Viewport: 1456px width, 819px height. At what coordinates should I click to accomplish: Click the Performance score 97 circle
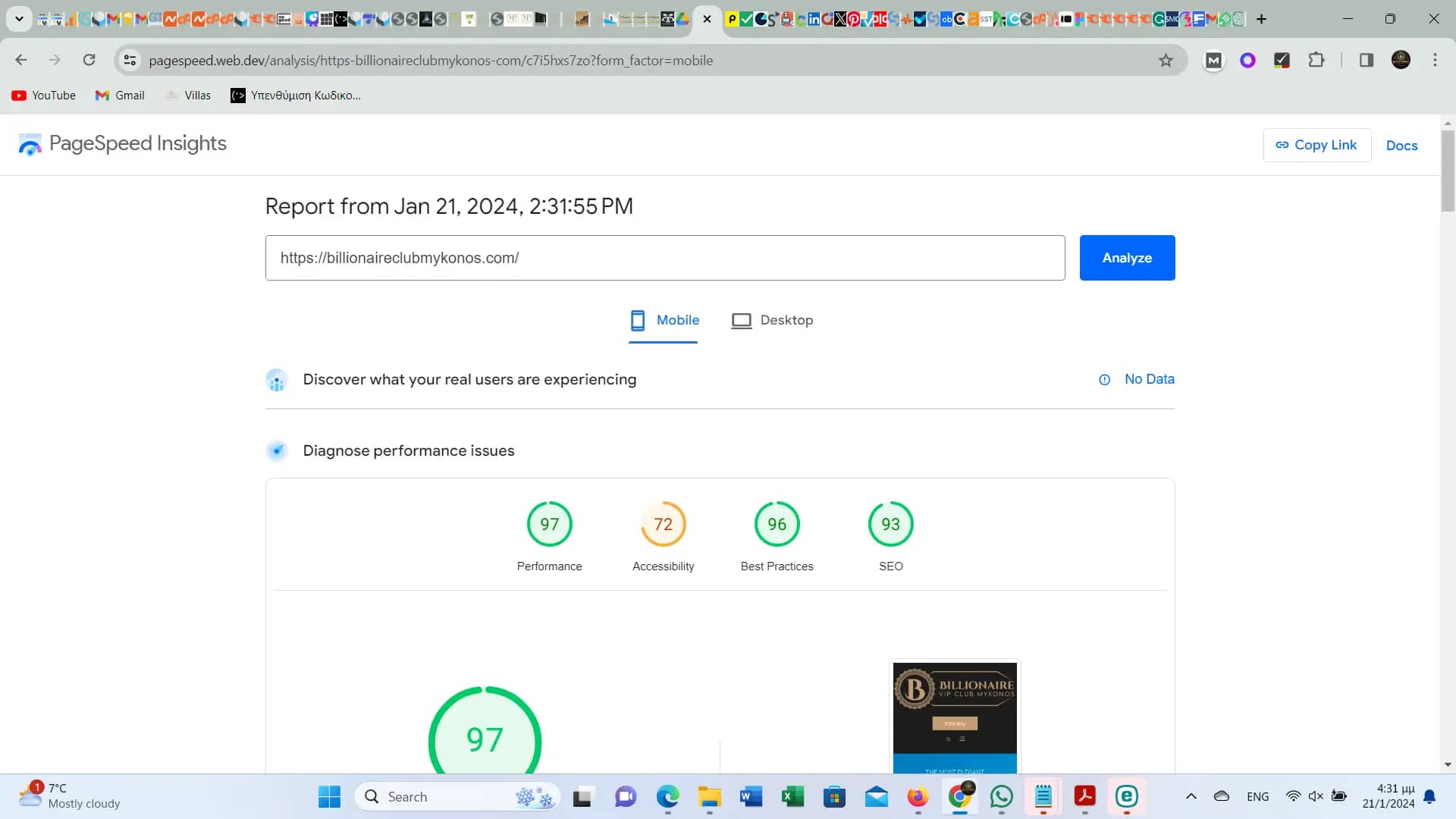(549, 523)
